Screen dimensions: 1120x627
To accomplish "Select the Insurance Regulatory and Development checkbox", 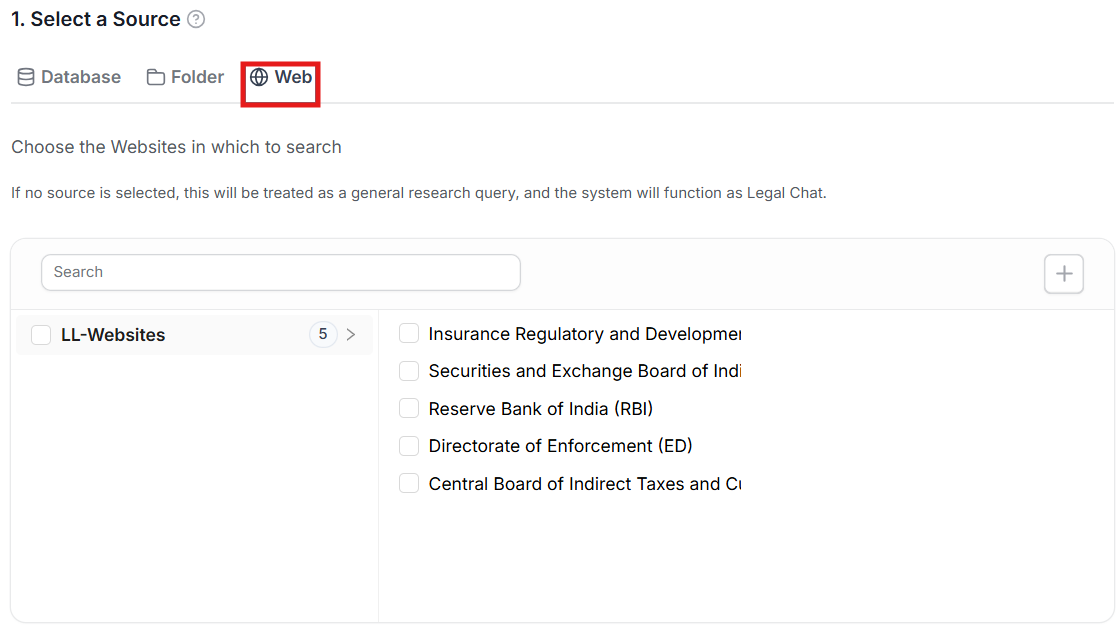I will pyautogui.click(x=409, y=334).
